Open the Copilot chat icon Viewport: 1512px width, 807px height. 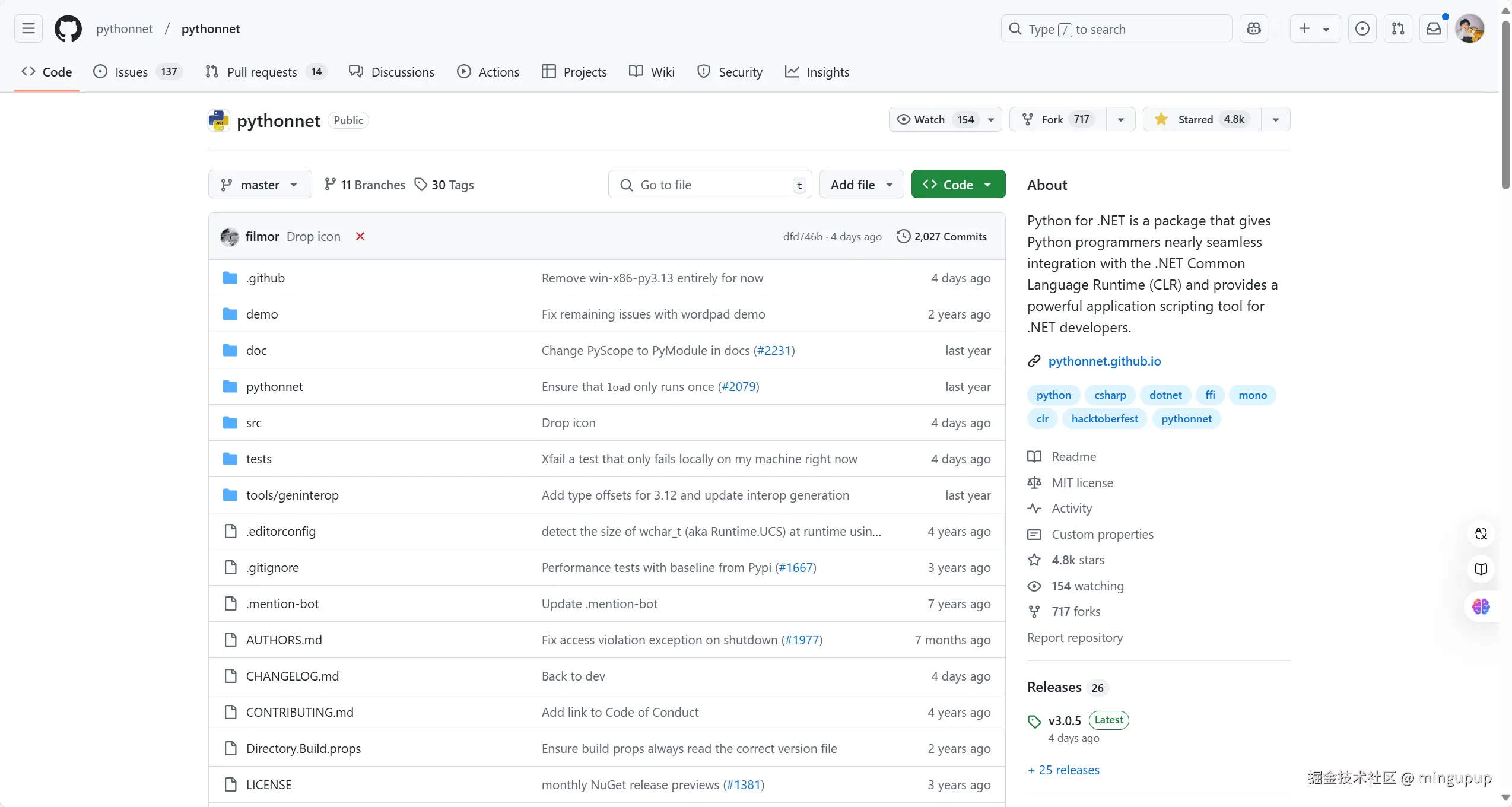pyautogui.click(x=1253, y=28)
